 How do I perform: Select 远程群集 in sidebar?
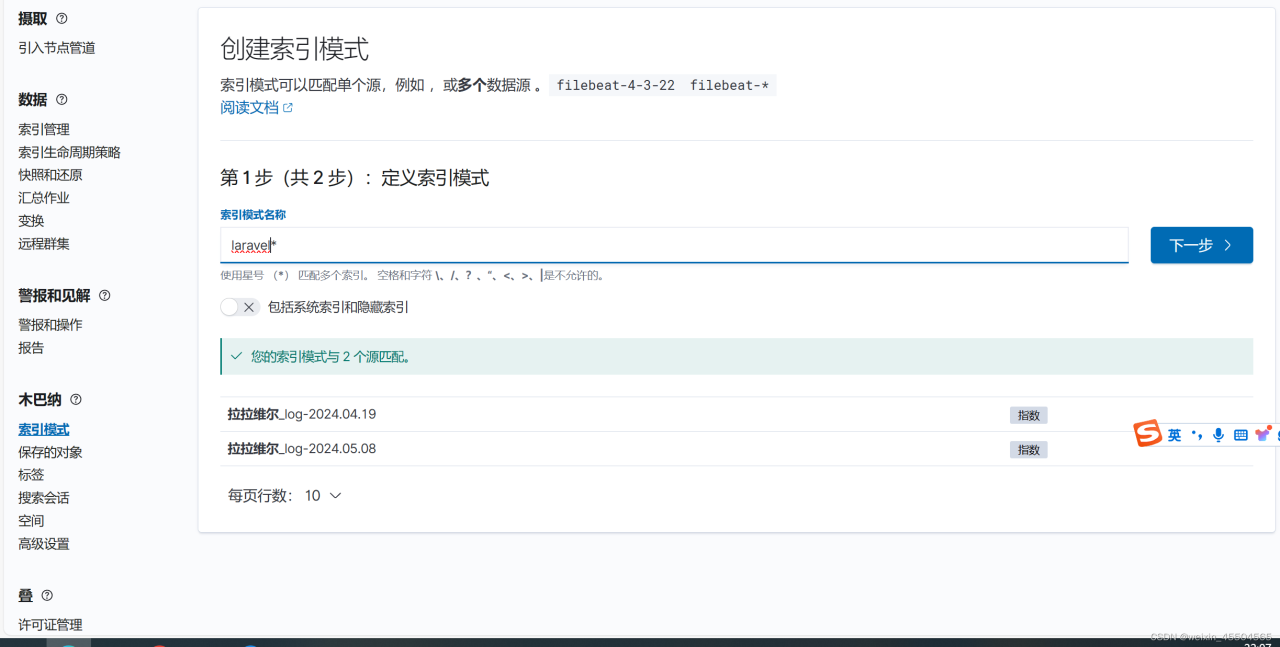click(x=44, y=243)
